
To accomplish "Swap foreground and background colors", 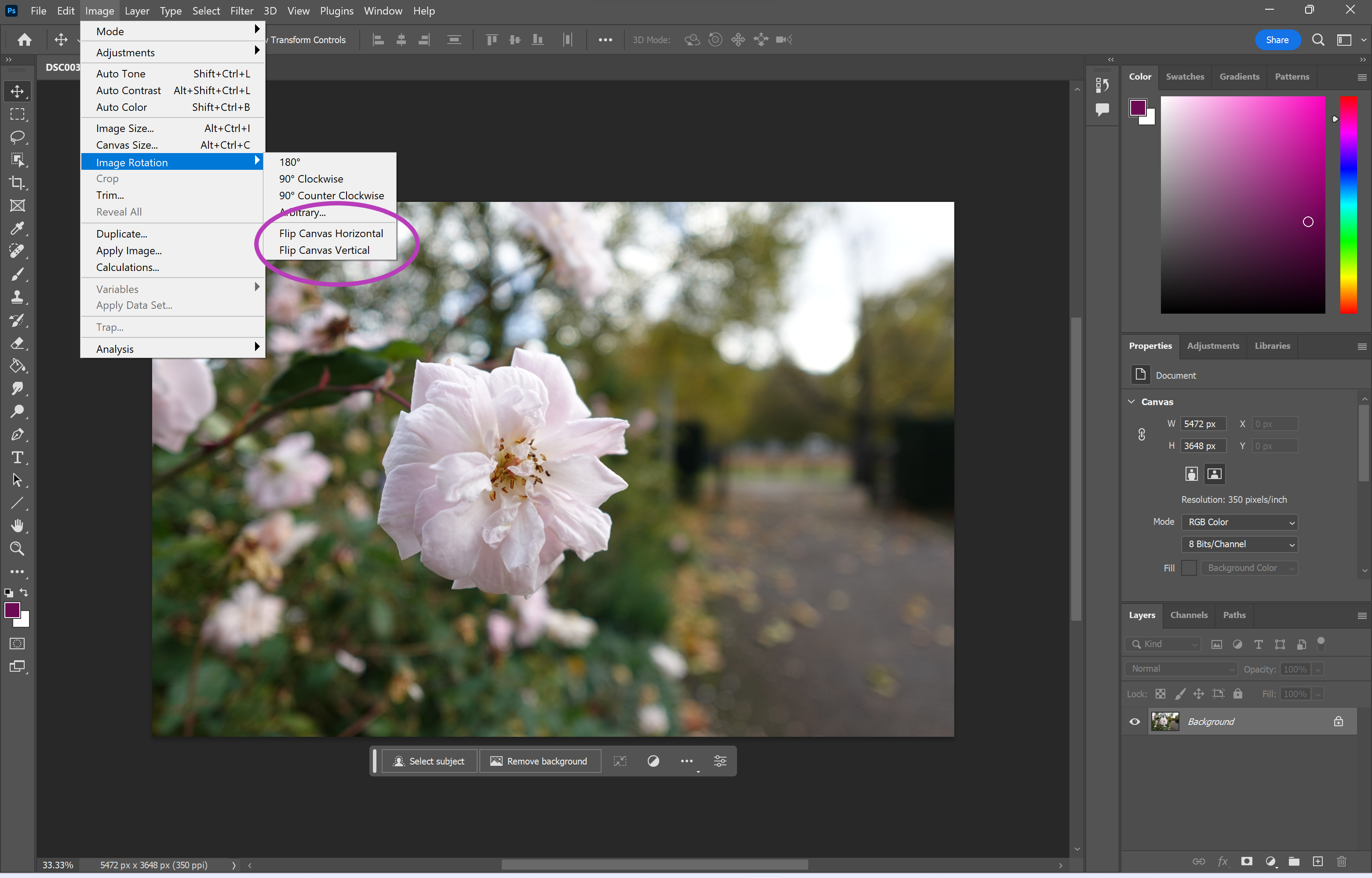I will click(x=24, y=593).
